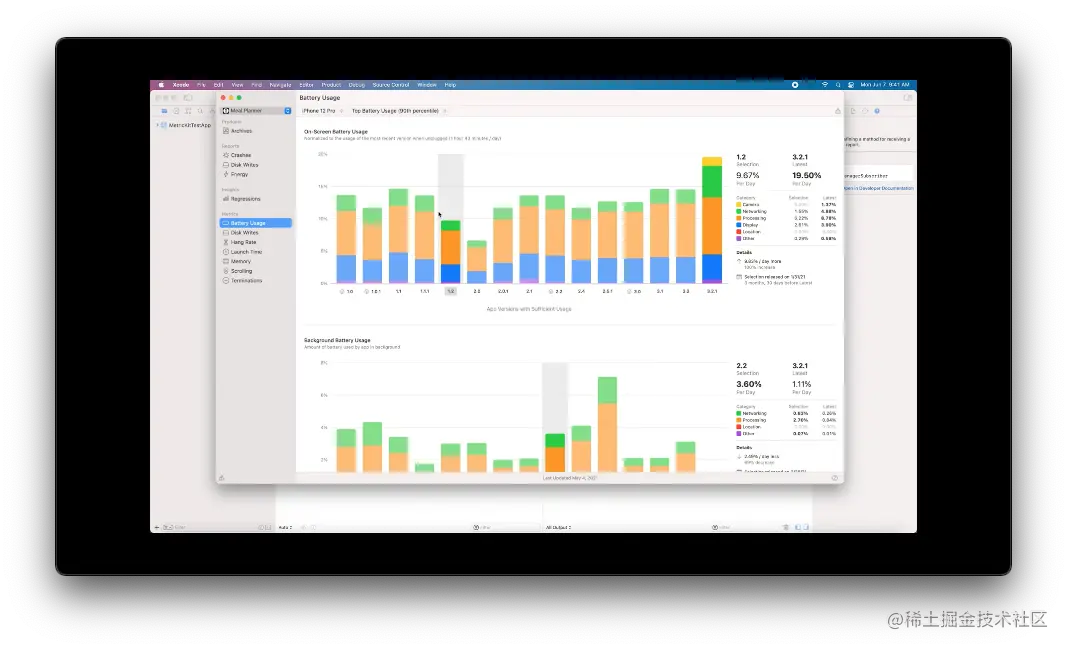Select the version 3.2.1 bar in chart
The image size is (1067, 649).
tap(712, 220)
